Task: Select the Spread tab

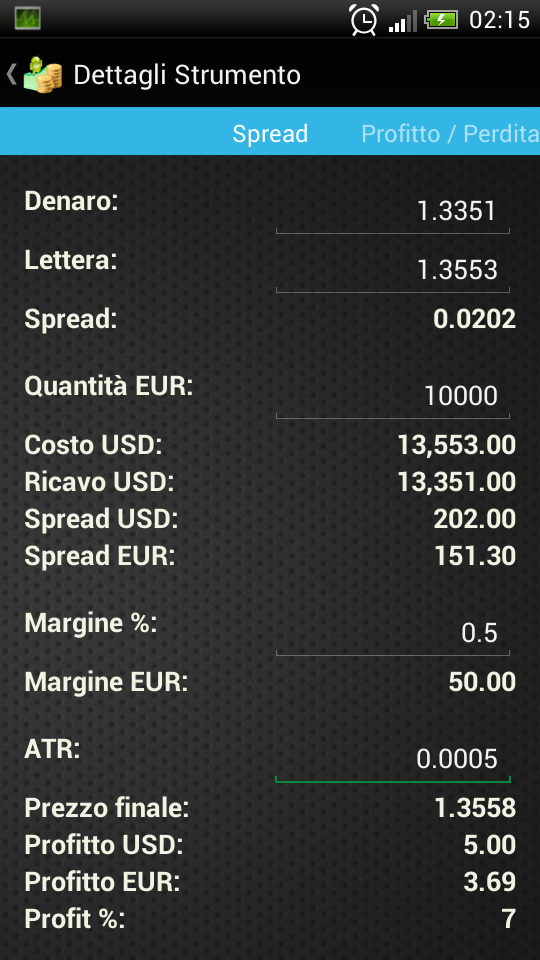Action: [x=270, y=133]
